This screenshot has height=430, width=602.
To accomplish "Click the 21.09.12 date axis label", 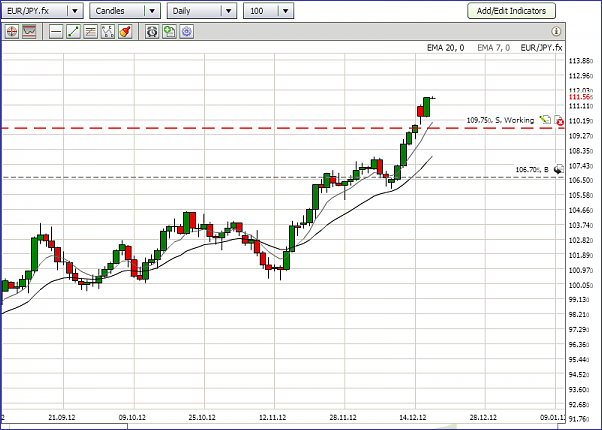I will [x=62, y=417].
